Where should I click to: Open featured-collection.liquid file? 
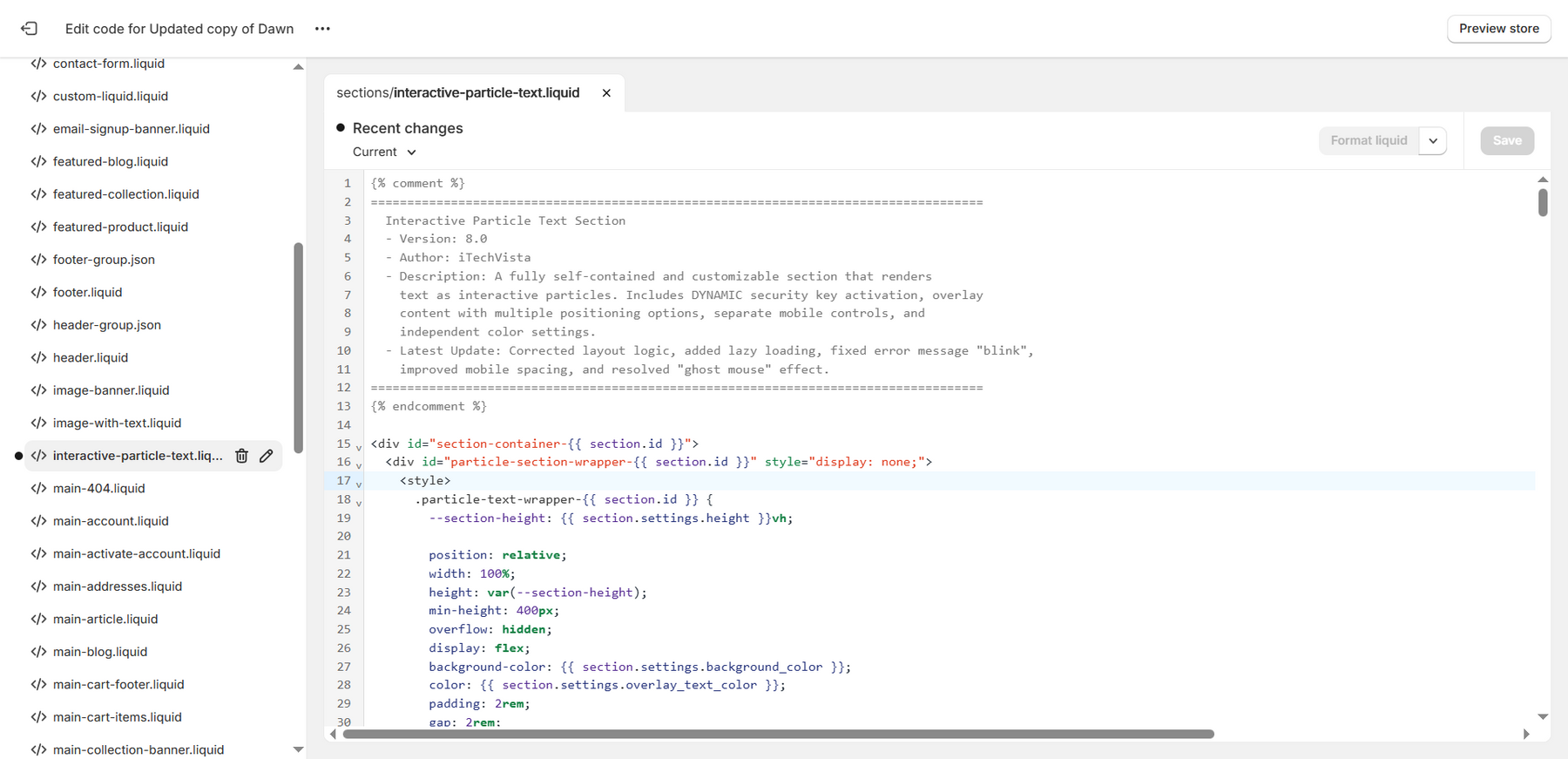pyautogui.click(x=126, y=194)
